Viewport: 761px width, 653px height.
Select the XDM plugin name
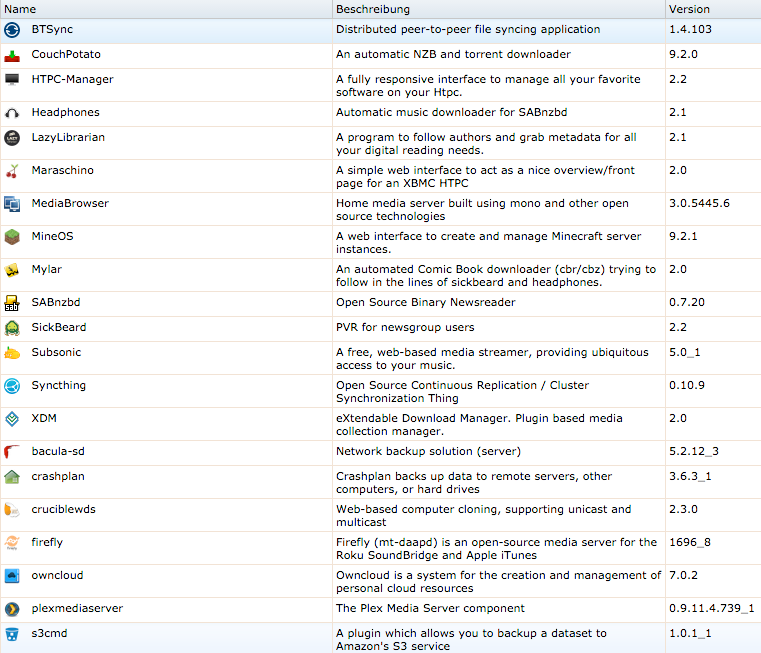pos(44,418)
